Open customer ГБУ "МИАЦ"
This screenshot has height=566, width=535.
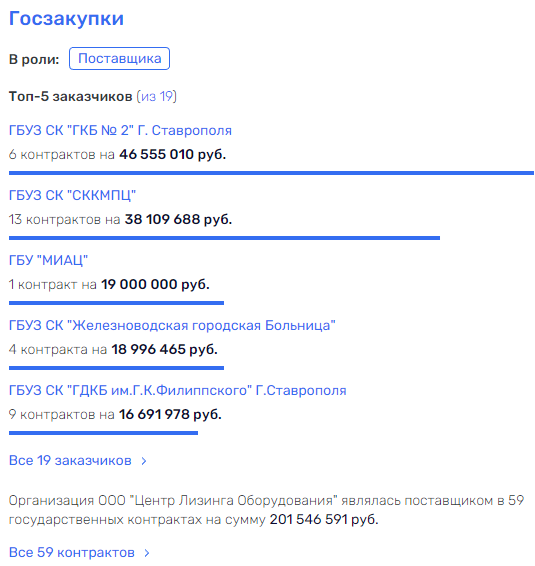pyautogui.click(x=48, y=260)
